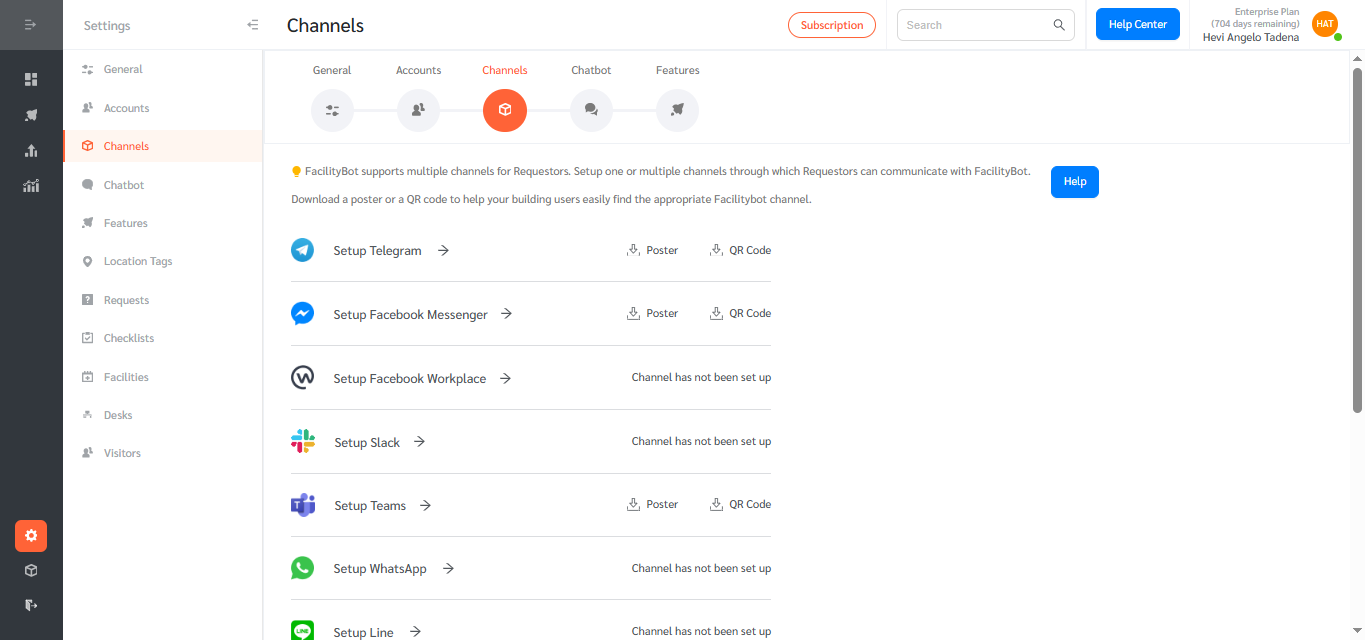This screenshot has width=1365, height=640.
Task: Open the rocket icon in dark sidebar
Action: [x=31, y=115]
